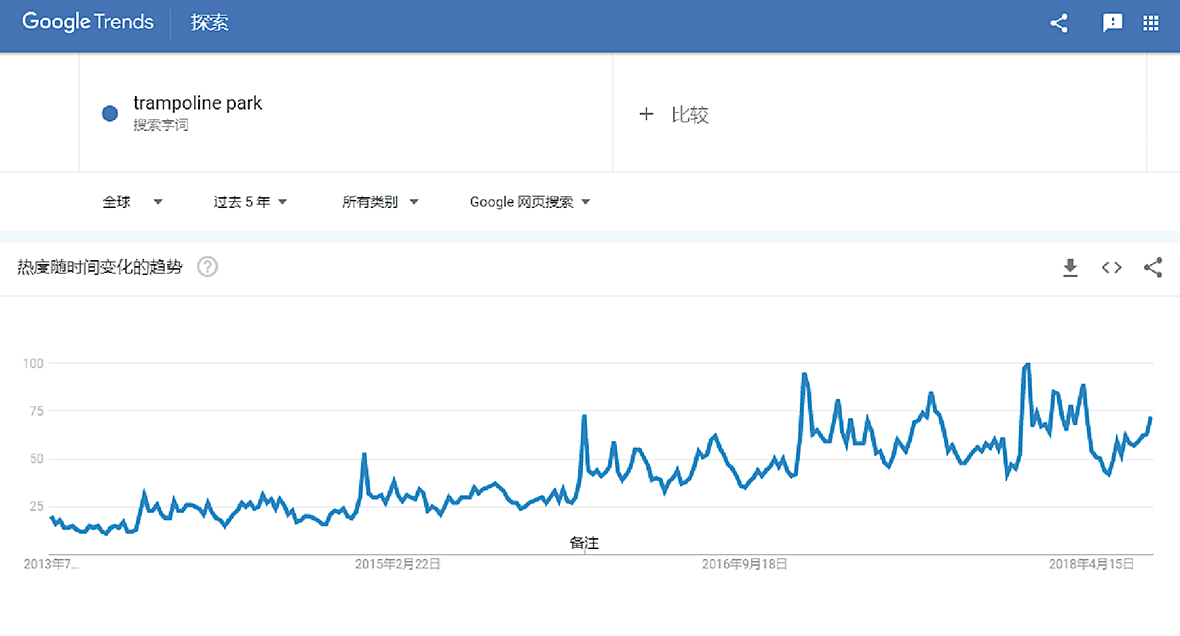Image resolution: width=1180 pixels, height=636 pixels.
Task: Click the blue dot beside trampoline park
Action: 111,114
